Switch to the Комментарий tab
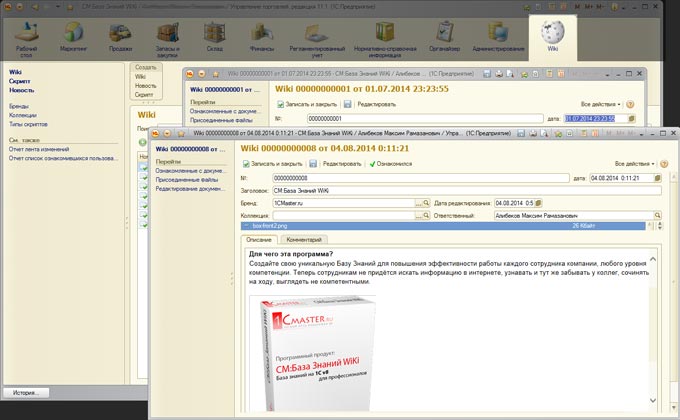The height and width of the screenshot is (420, 680). click(x=304, y=240)
